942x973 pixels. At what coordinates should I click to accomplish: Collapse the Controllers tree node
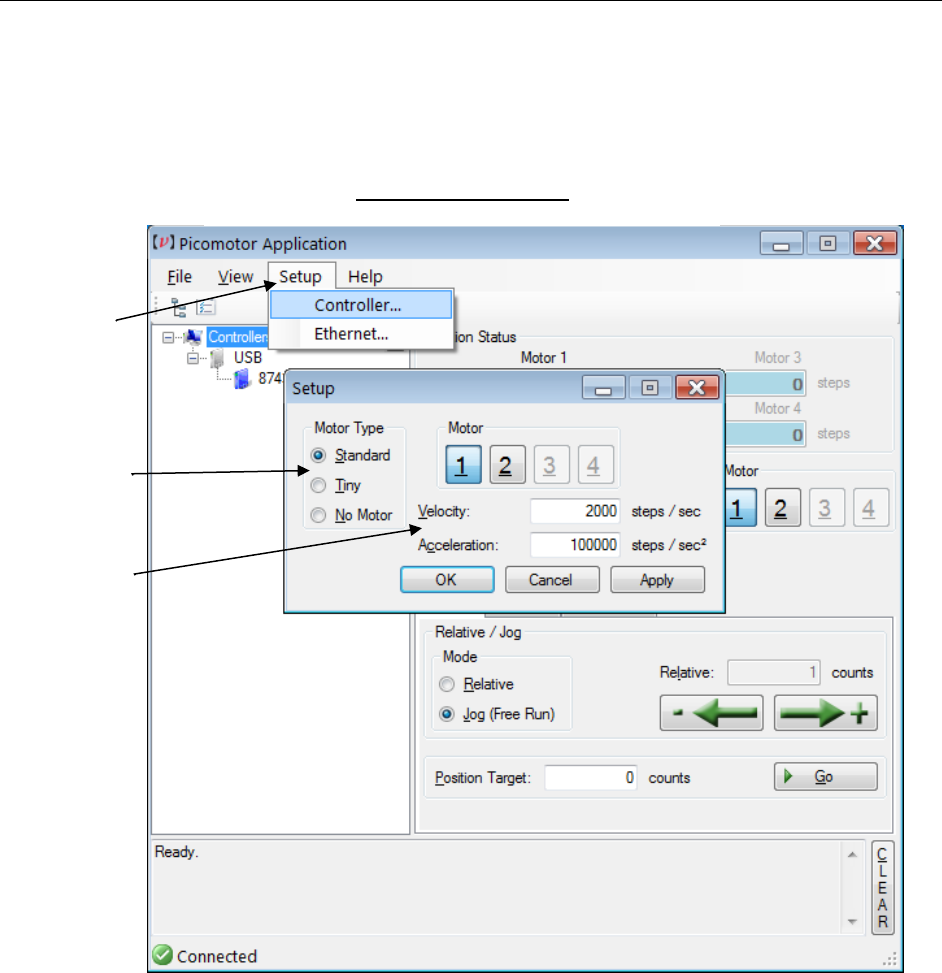[x=168, y=338]
